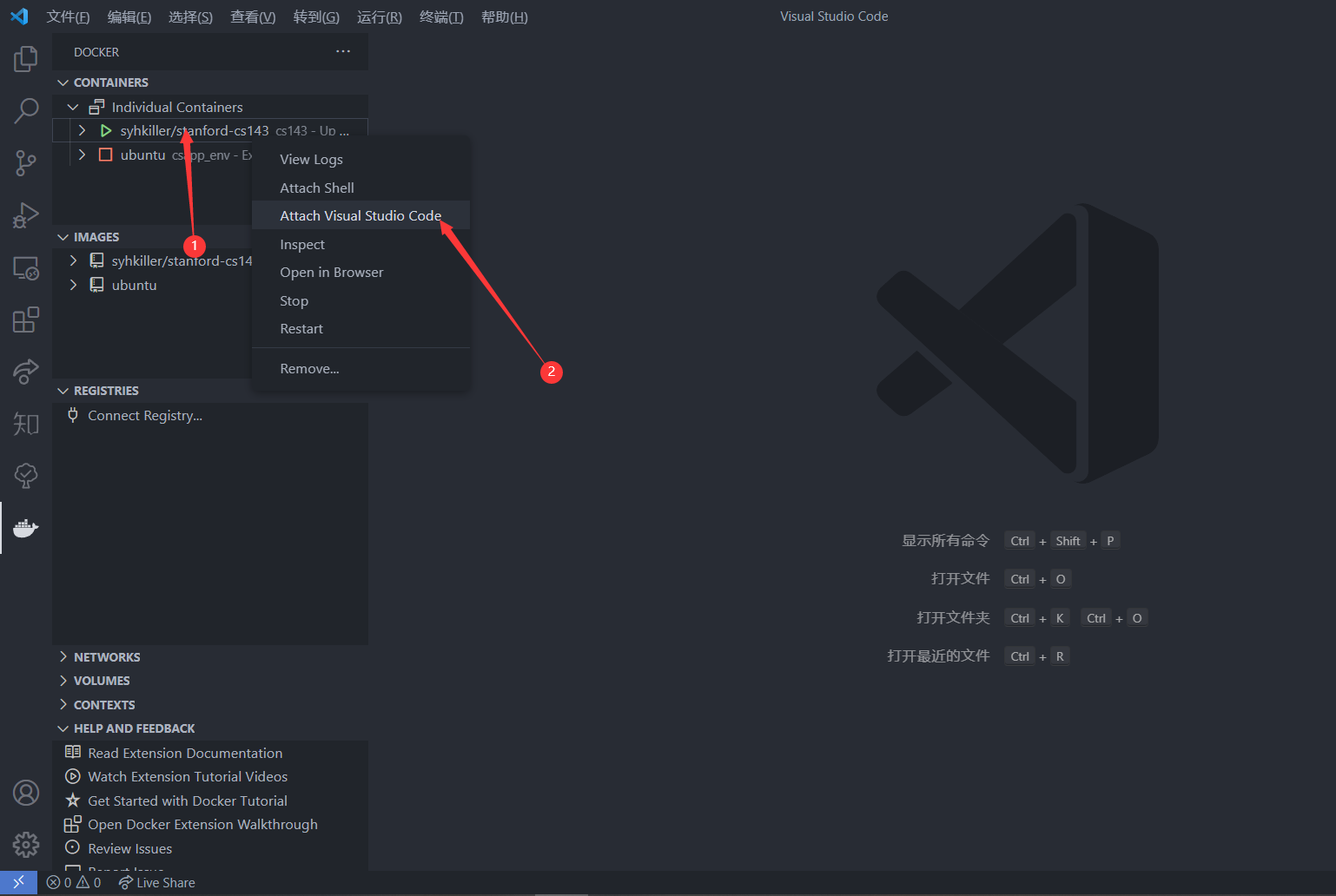Click the image icon for syhkiller/stanford-cs14 under Images
The height and width of the screenshot is (896, 1336).
pos(97,260)
